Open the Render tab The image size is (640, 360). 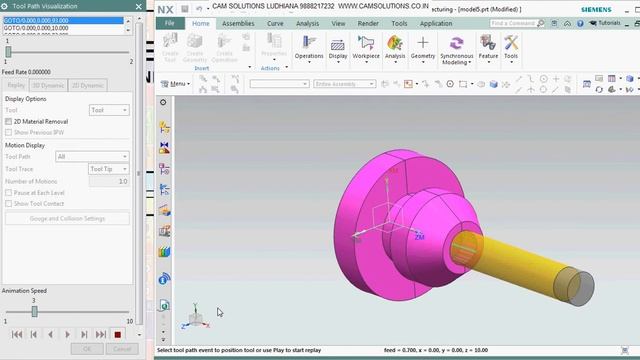coord(368,24)
